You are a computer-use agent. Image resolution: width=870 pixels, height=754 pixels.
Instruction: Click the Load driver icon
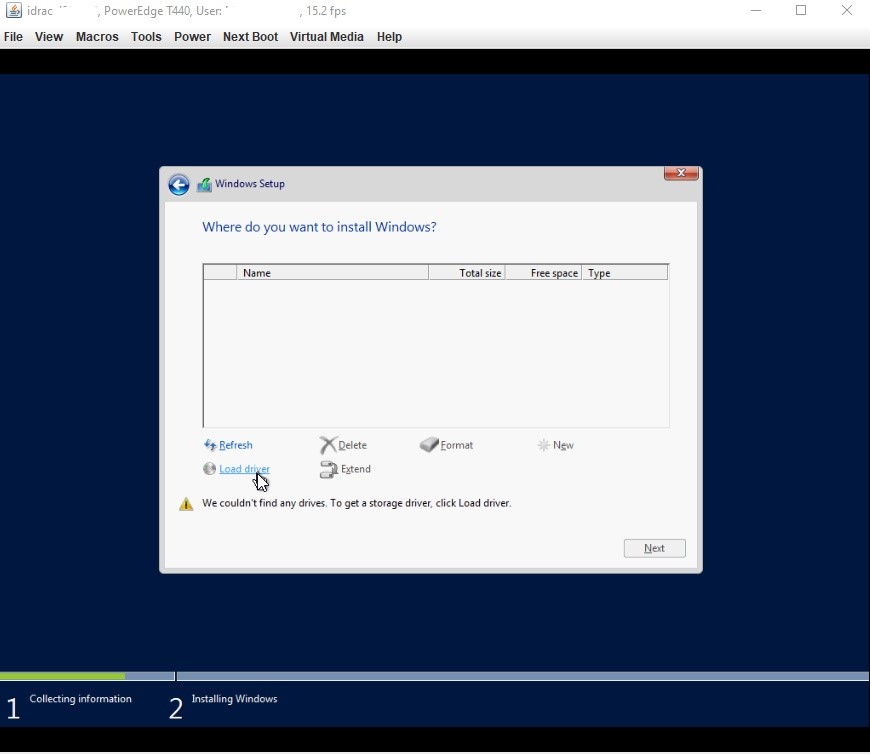pyautogui.click(x=211, y=469)
